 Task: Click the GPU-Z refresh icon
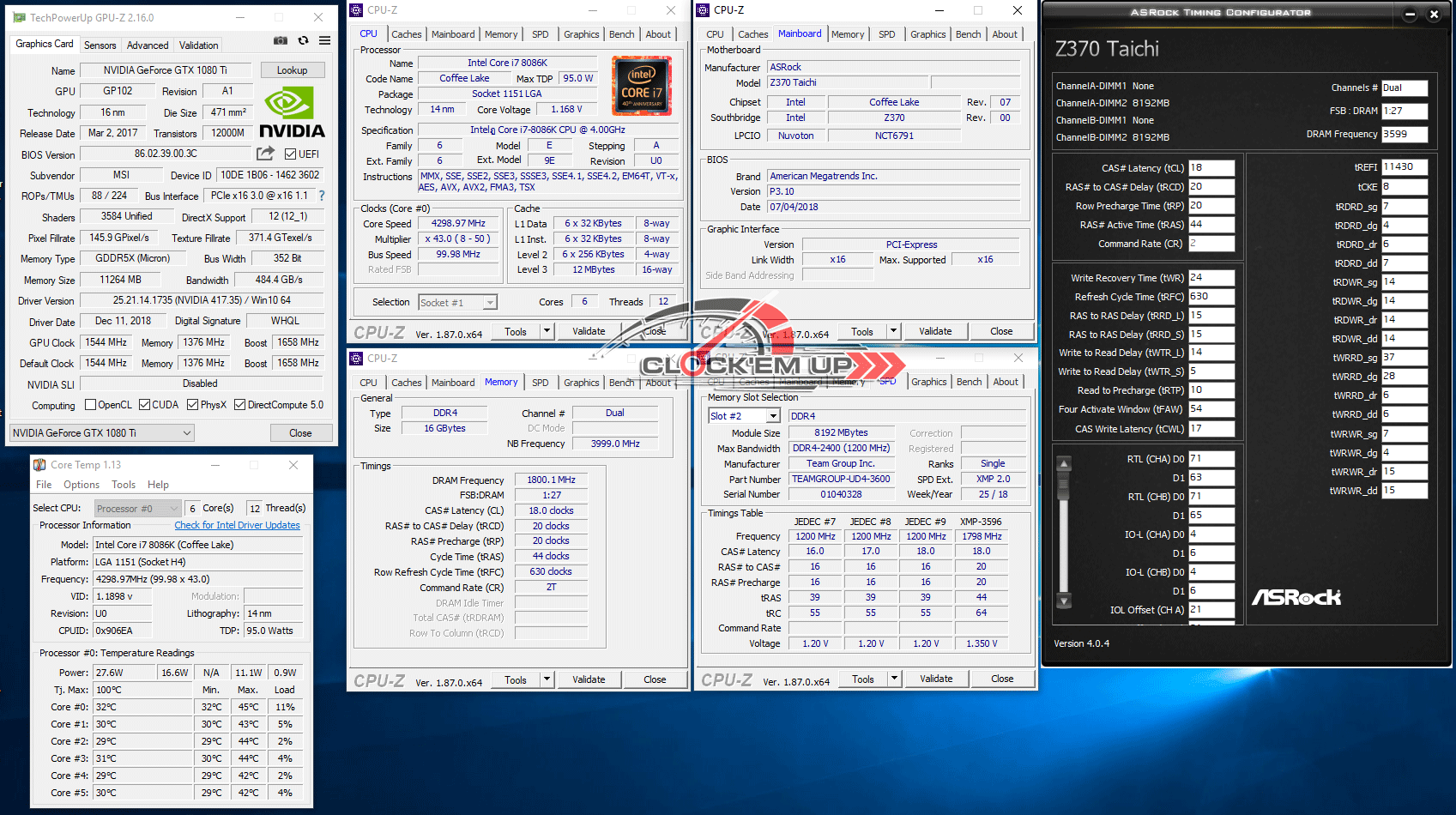pyautogui.click(x=303, y=40)
